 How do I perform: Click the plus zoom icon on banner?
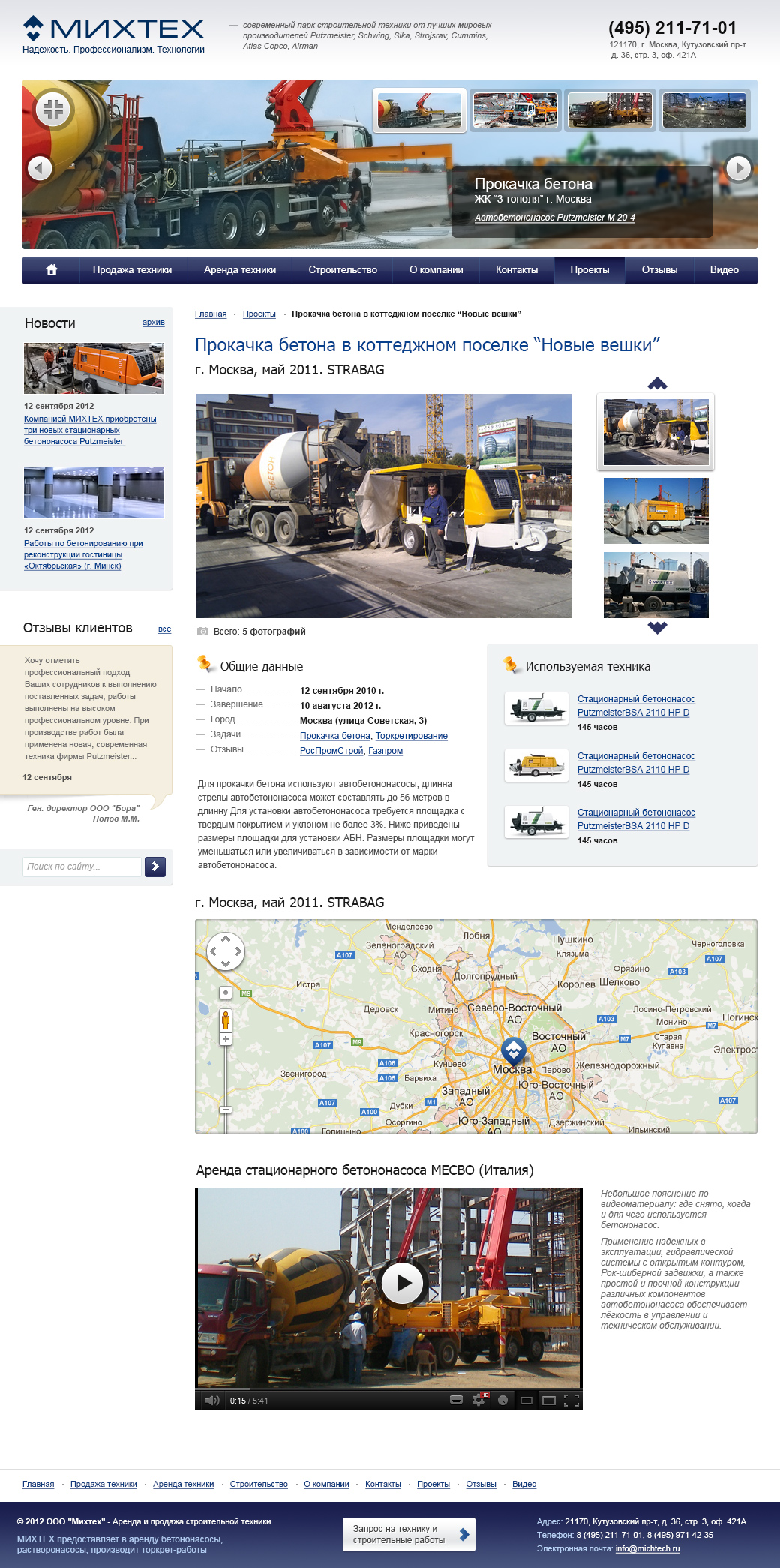pyautogui.click(x=52, y=110)
